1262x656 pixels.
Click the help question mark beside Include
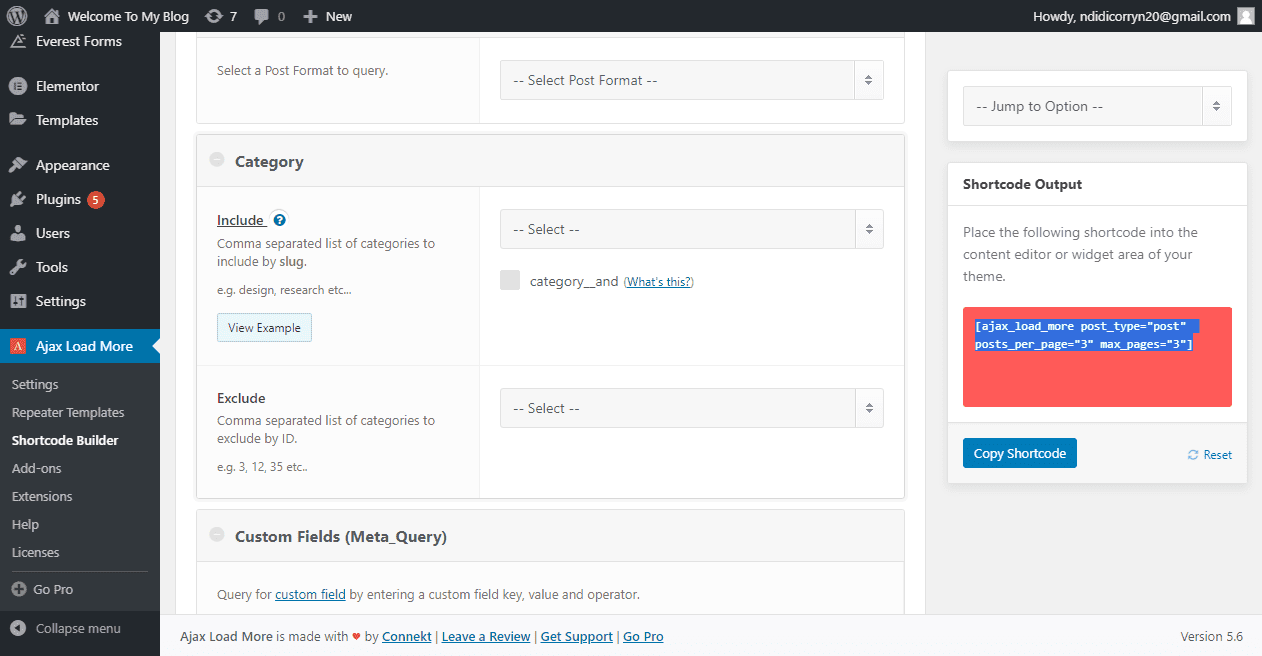280,220
